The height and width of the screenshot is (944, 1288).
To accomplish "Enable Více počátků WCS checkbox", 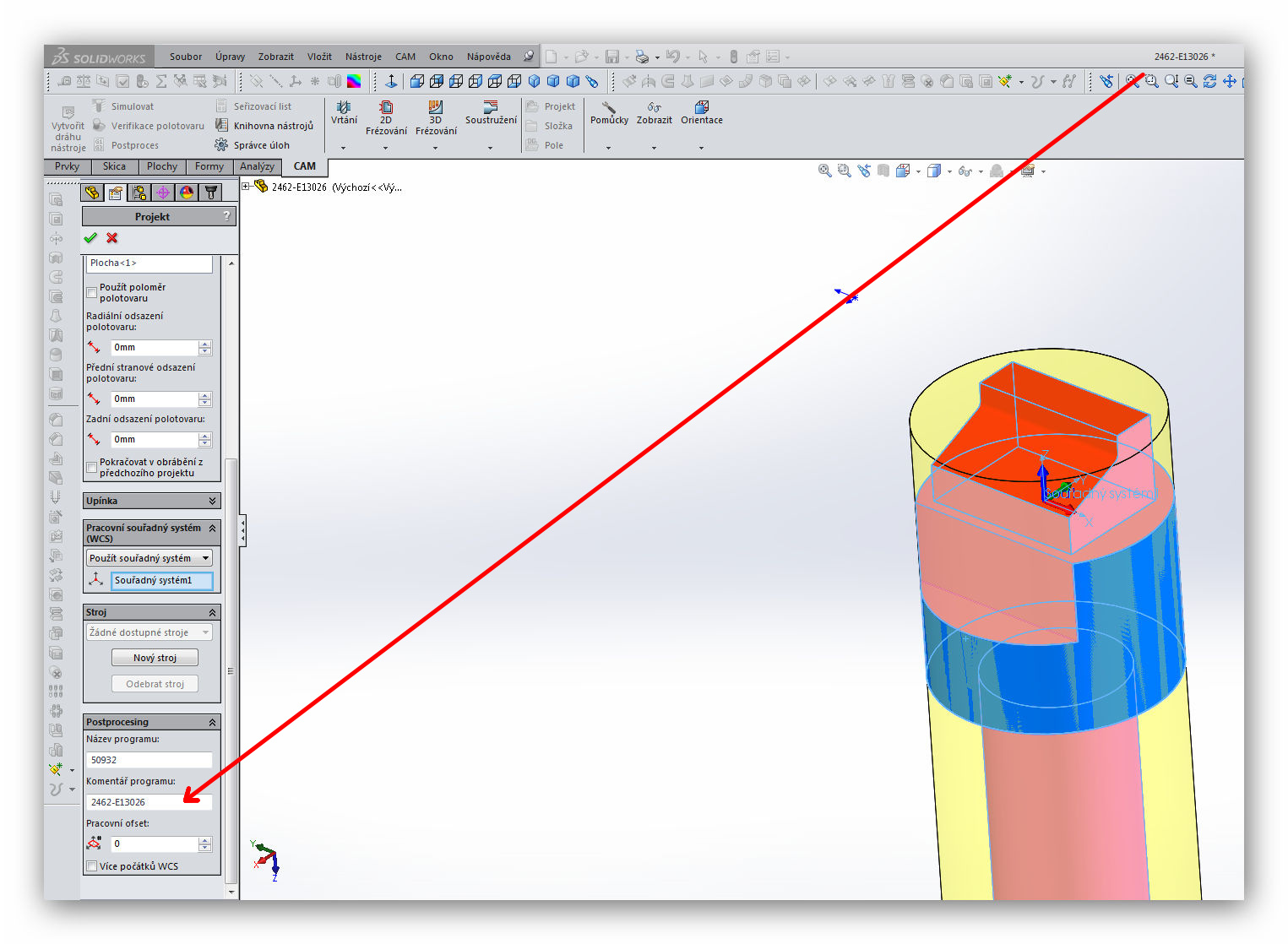I will click(92, 866).
